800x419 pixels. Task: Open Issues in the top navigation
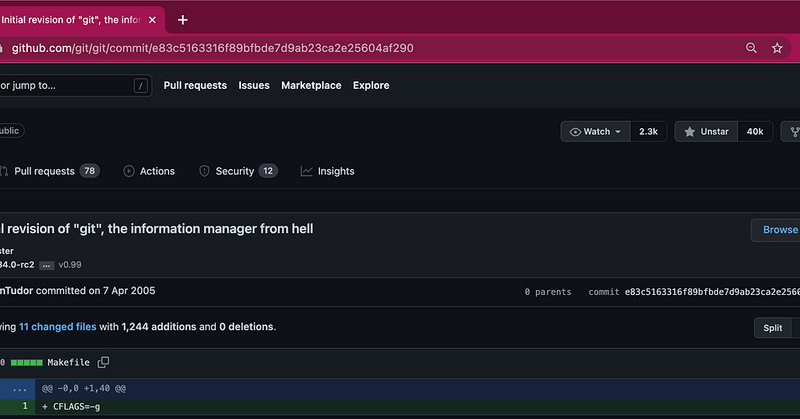click(x=254, y=85)
